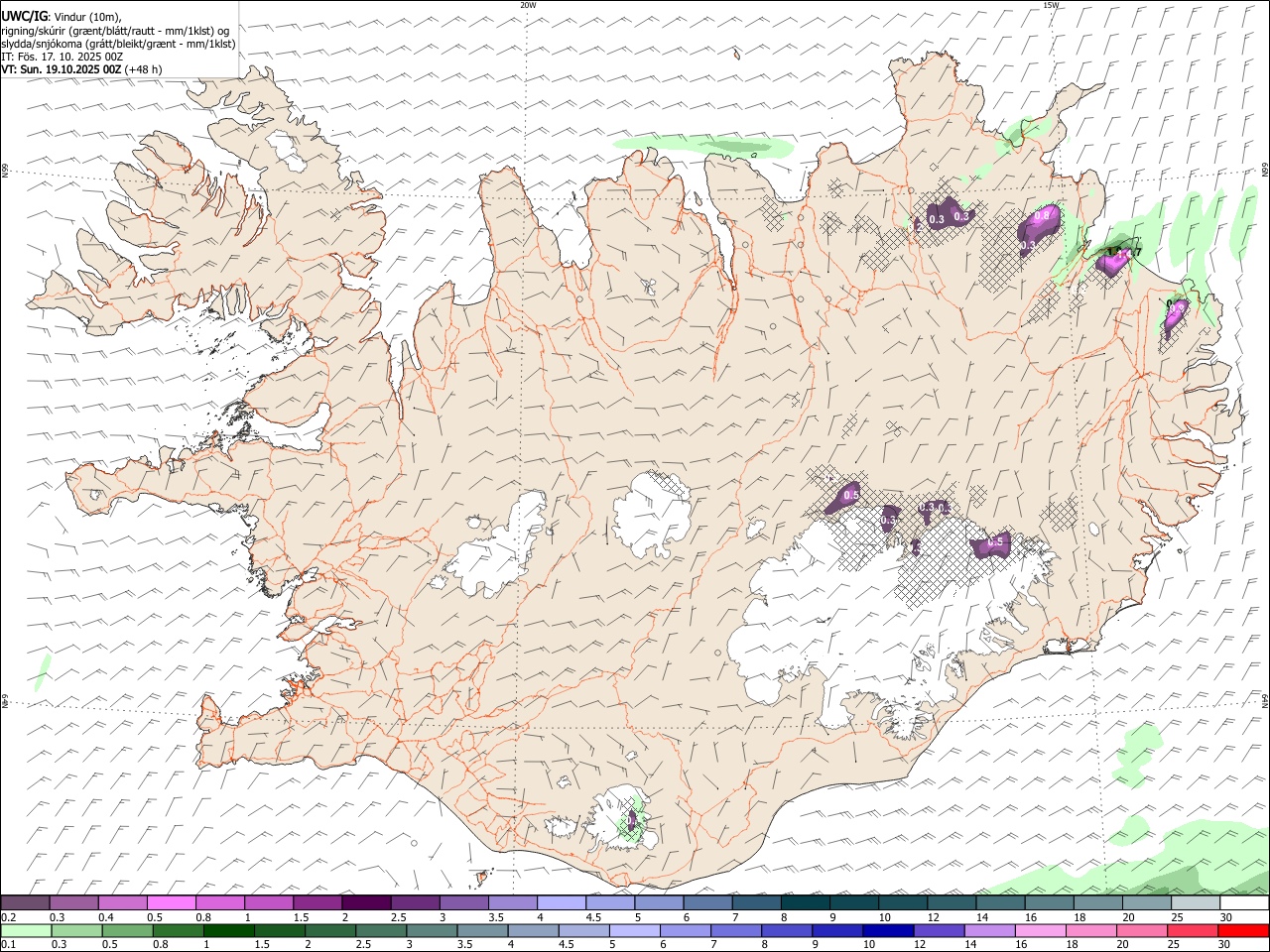
Task: Select the darkest green 1 swatch, lower scale
Action: (228, 930)
